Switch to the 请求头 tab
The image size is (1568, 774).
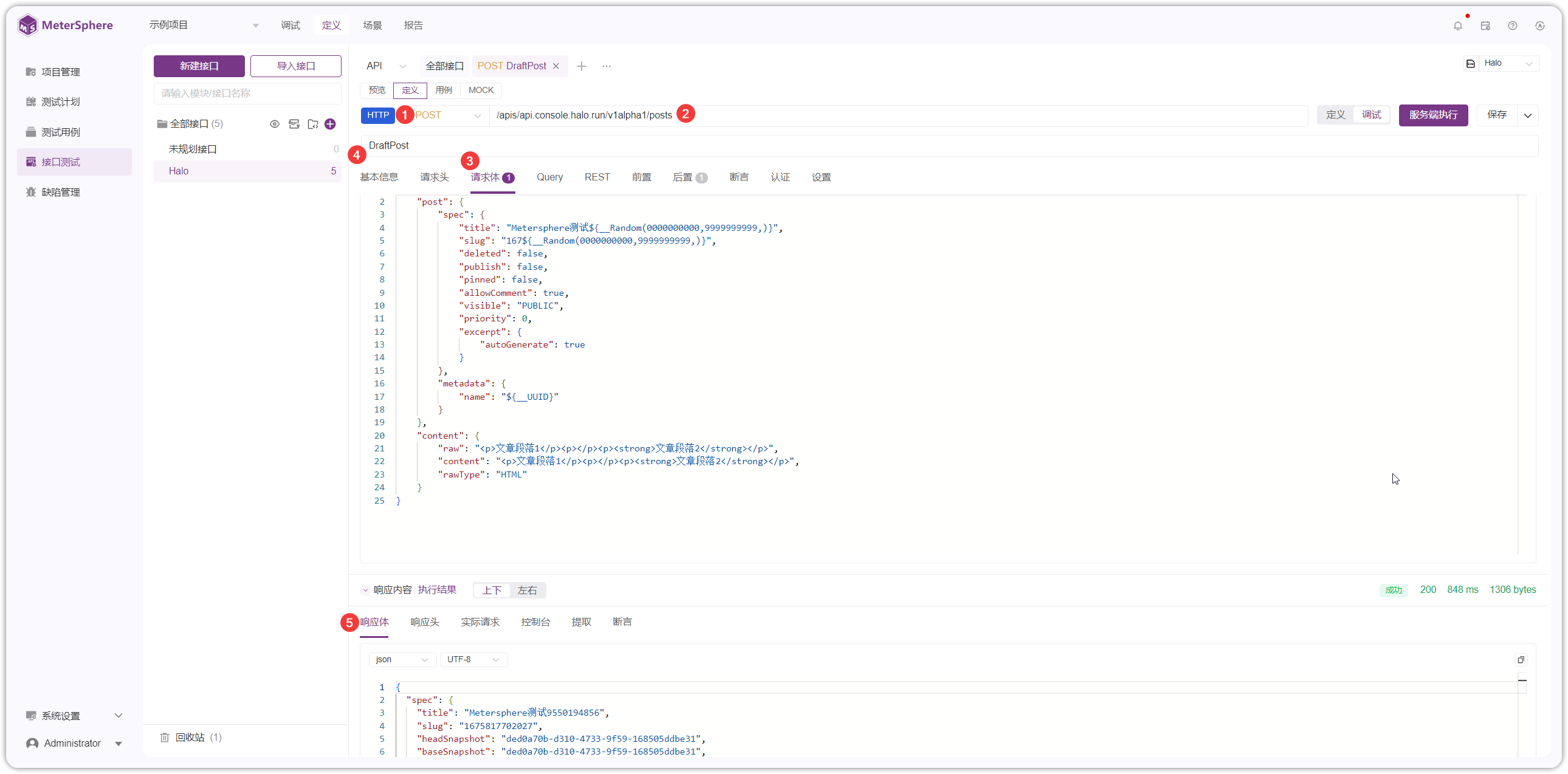434,177
